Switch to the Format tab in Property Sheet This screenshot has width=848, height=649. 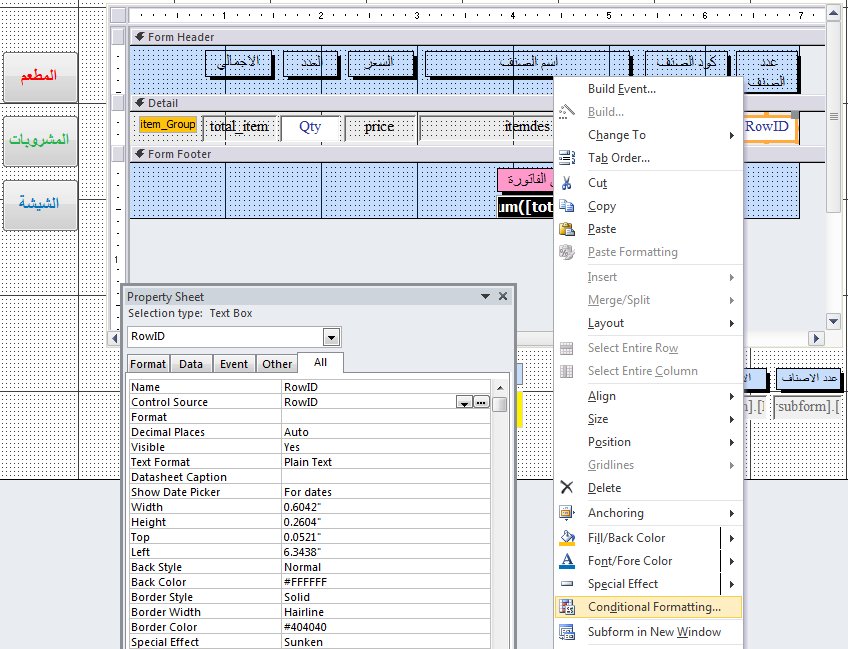point(148,364)
